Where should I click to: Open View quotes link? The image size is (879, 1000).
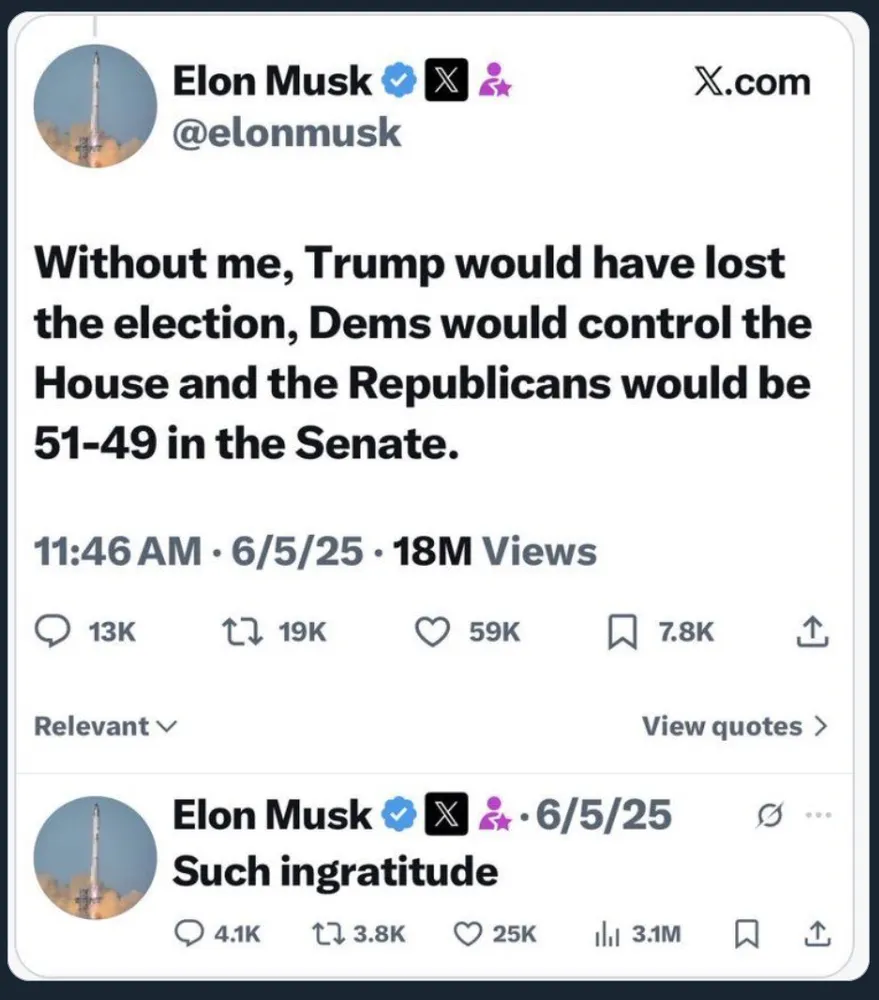click(x=734, y=726)
